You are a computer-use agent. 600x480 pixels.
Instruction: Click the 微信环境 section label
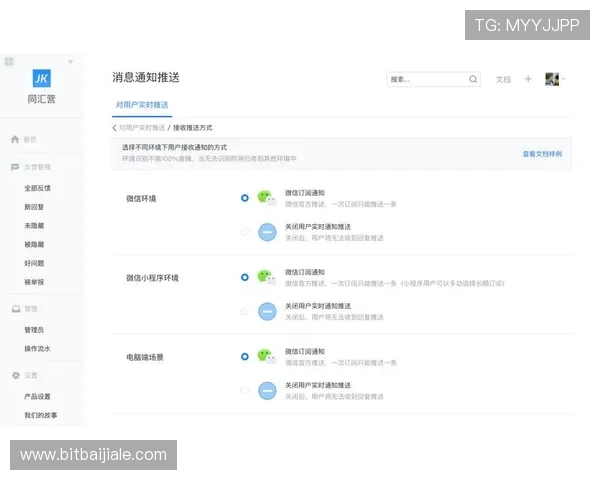[x=141, y=198]
